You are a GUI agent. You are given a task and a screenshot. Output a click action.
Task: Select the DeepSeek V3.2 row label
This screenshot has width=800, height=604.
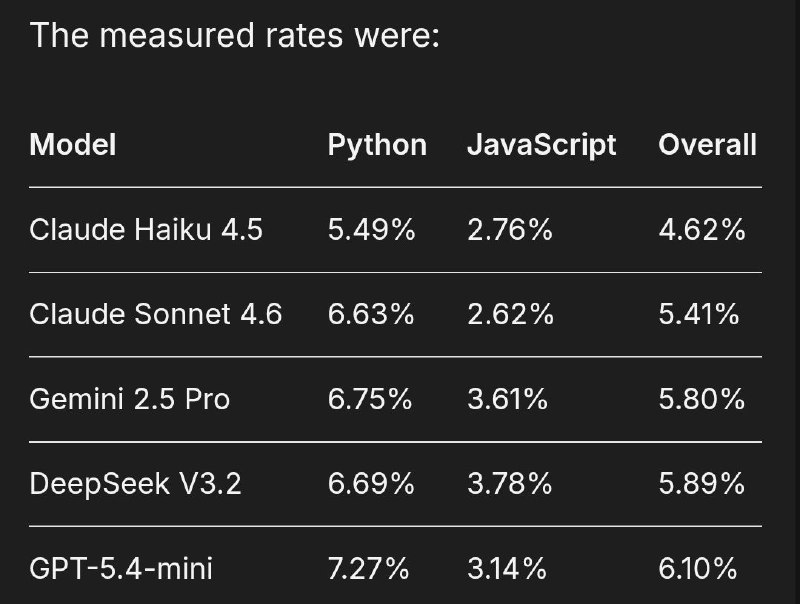(x=135, y=484)
